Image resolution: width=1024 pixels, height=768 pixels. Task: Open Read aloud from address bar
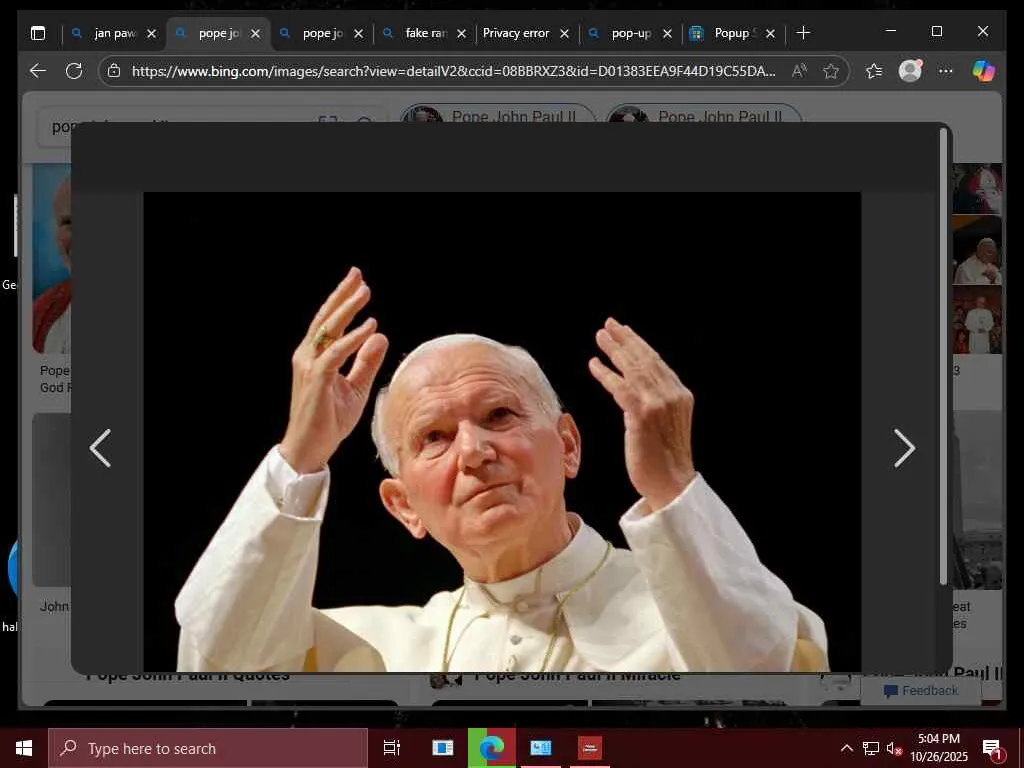pos(799,71)
